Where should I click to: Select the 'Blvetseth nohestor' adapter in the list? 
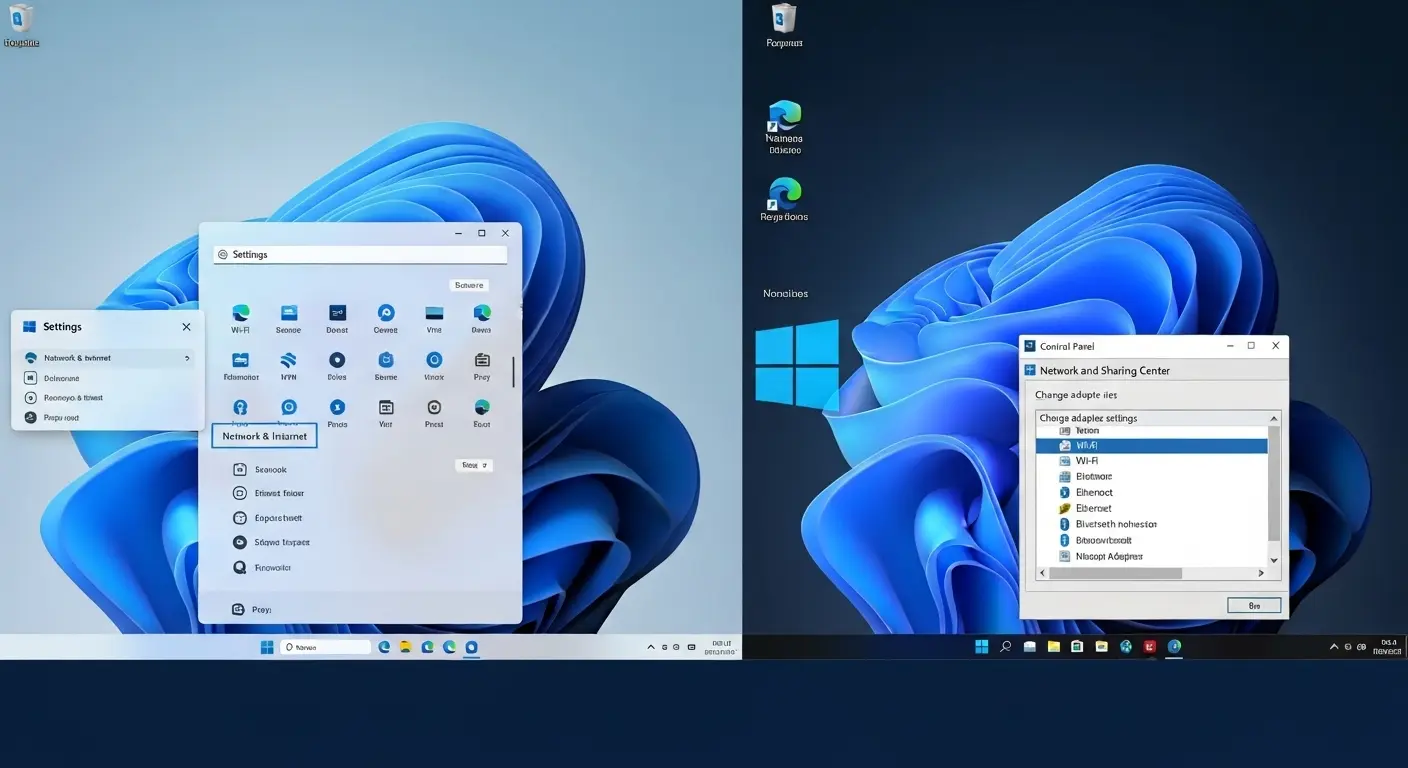1152,524
